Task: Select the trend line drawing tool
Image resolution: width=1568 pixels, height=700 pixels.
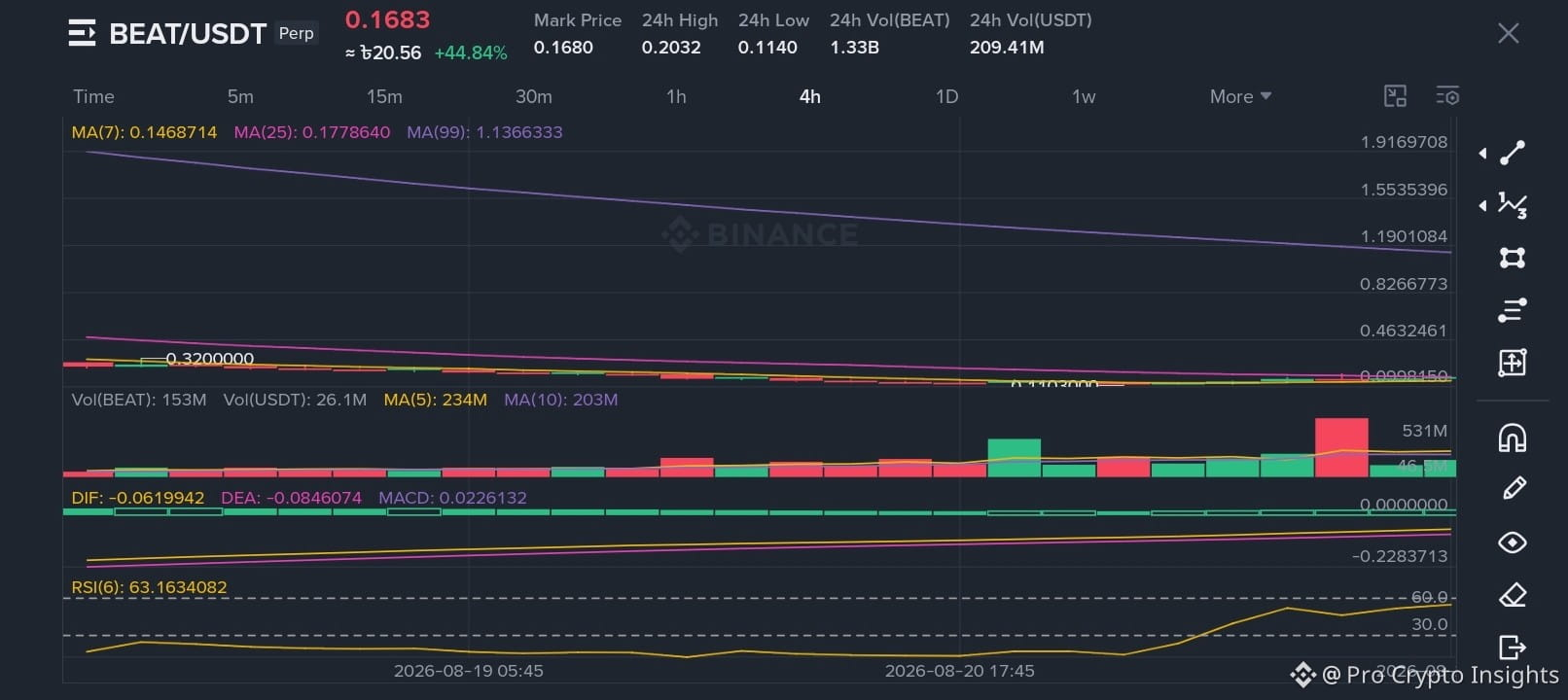Action: 1513,153
